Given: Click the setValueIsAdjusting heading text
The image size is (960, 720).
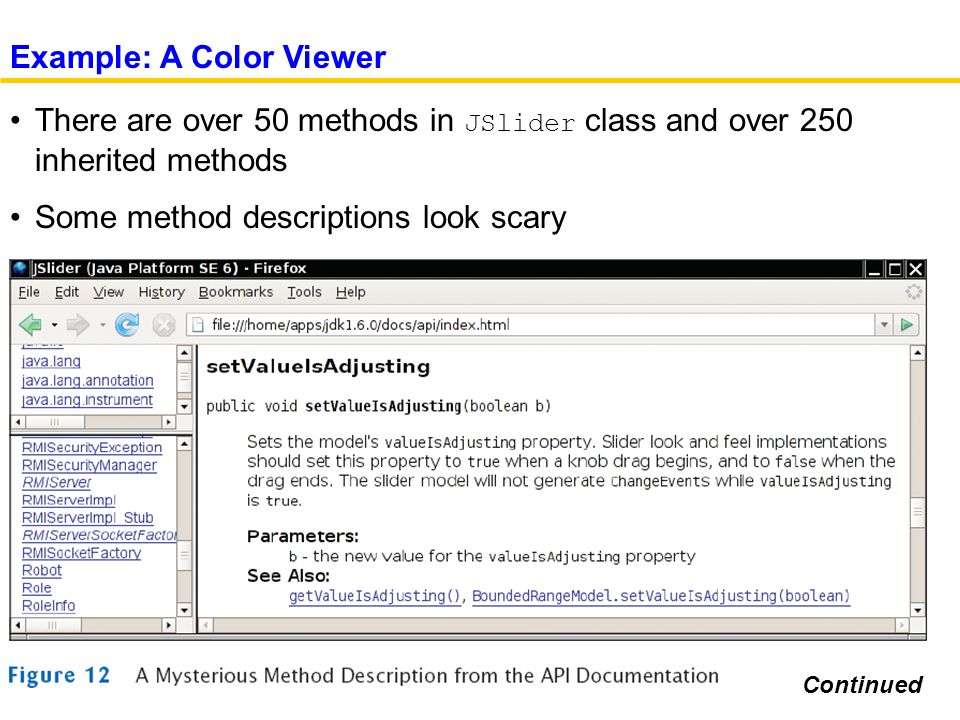Looking at the screenshot, I should point(318,367).
